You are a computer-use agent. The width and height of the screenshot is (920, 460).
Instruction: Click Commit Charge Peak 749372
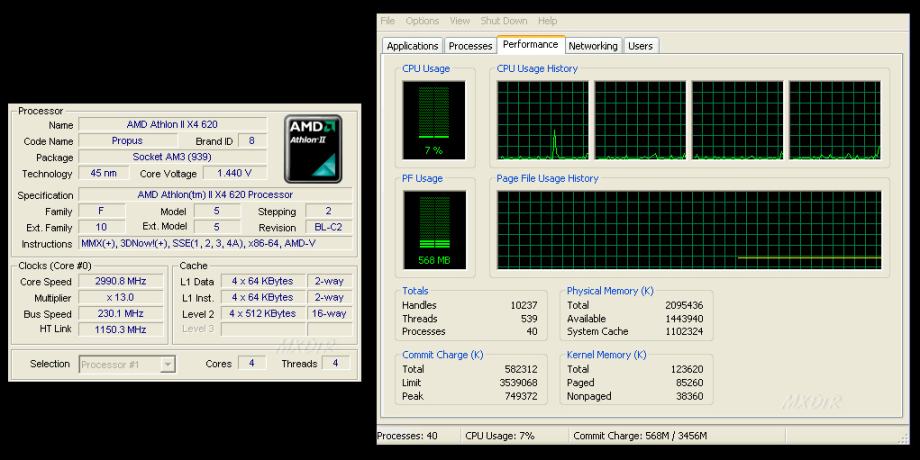pyautogui.click(x=521, y=396)
